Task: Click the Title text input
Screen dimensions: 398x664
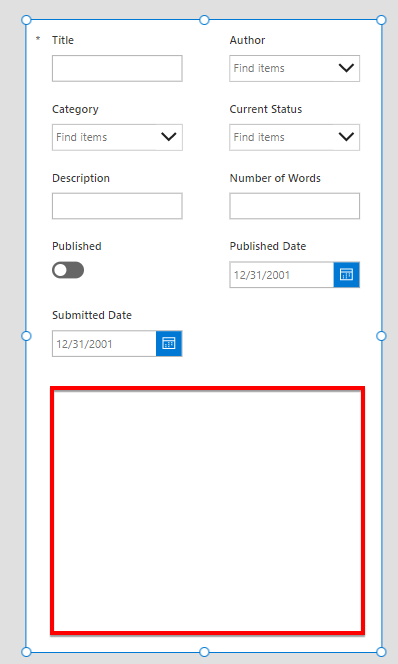Action: pyautogui.click(x=117, y=68)
